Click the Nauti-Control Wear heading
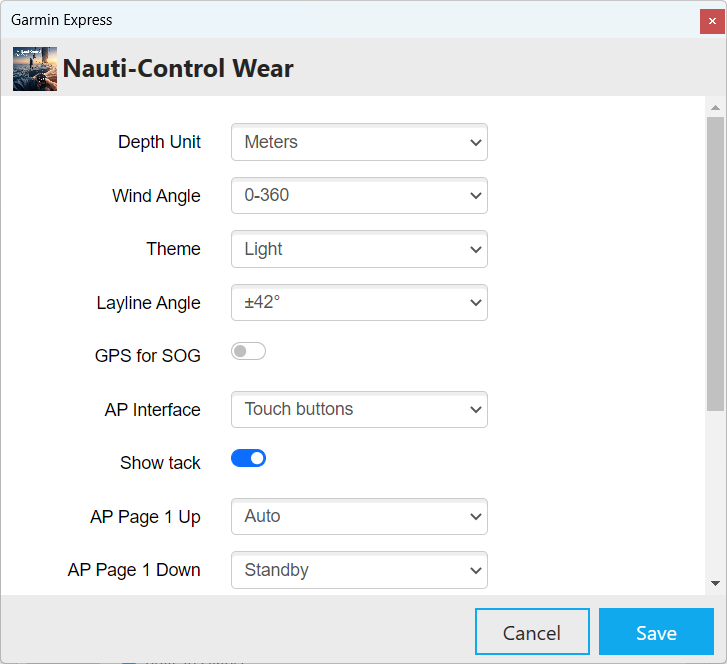The height and width of the screenshot is (664, 727). coord(178,69)
